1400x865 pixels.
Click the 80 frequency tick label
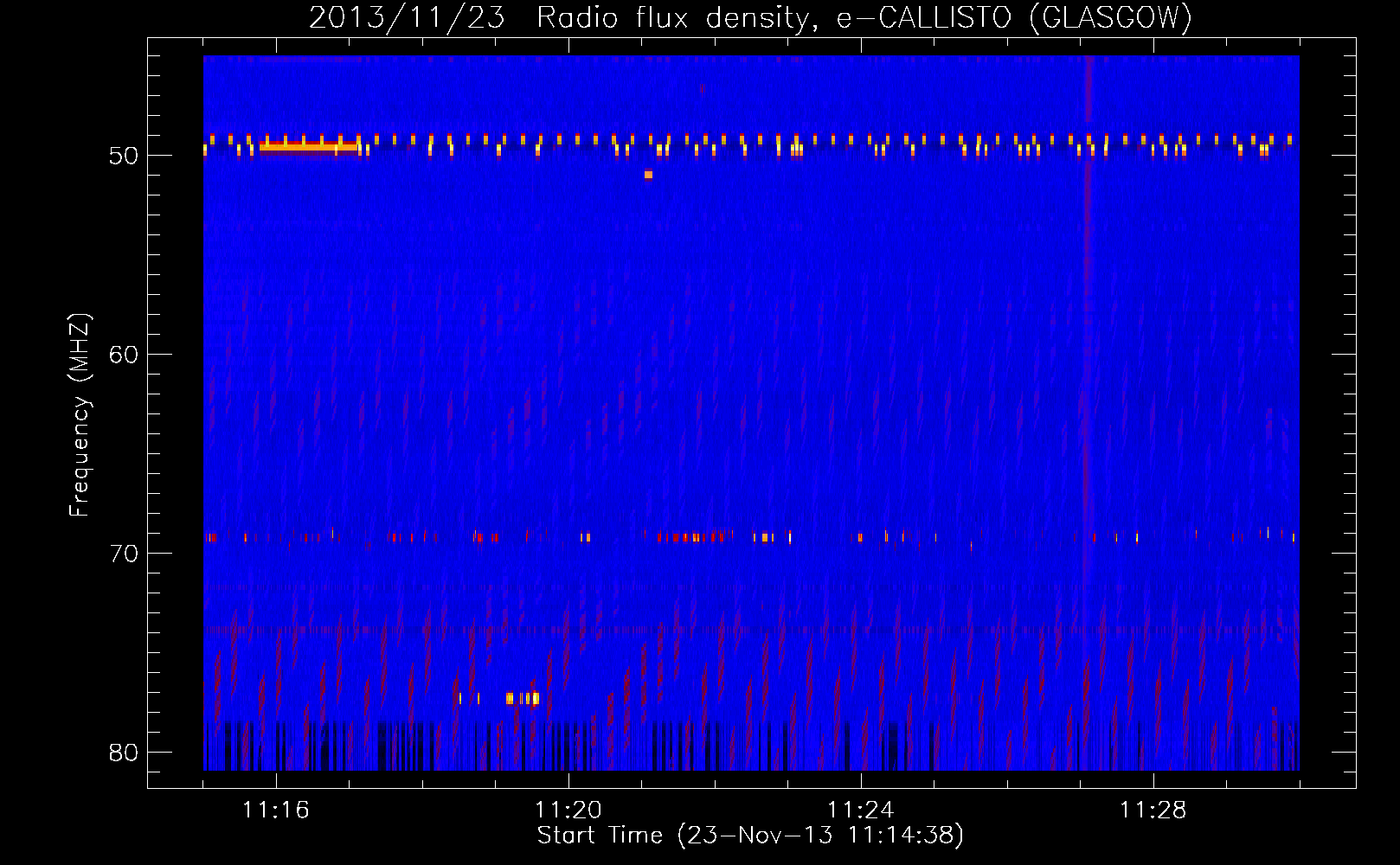[124, 753]
